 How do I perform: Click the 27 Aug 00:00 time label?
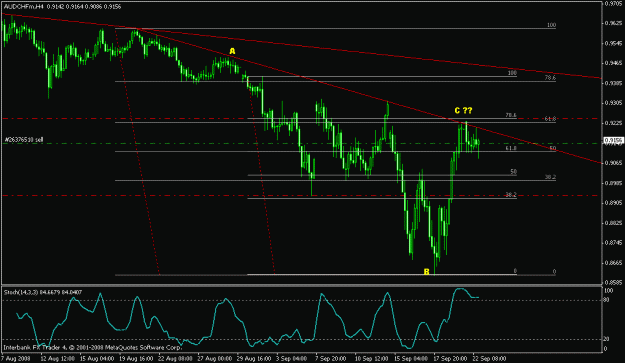pyautogui.click(x=215, y=358)
